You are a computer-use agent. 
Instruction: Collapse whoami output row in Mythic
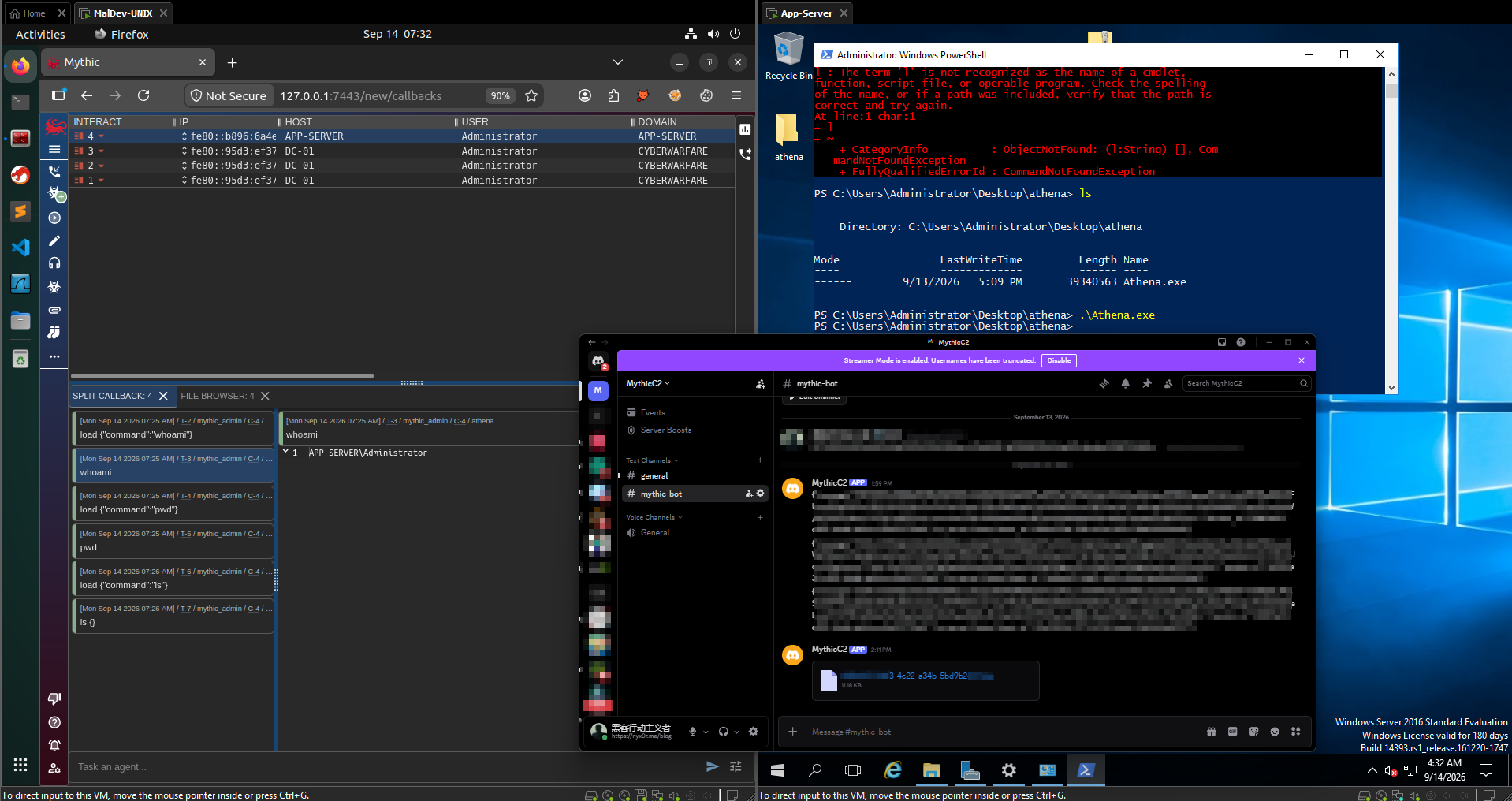(286, 452)
